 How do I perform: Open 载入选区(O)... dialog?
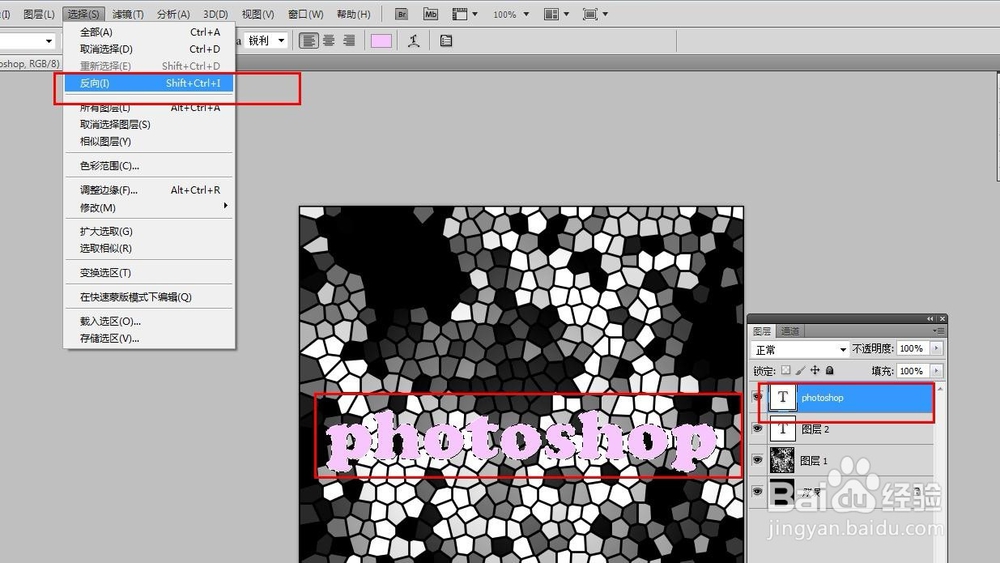click(x=149, y=321)
